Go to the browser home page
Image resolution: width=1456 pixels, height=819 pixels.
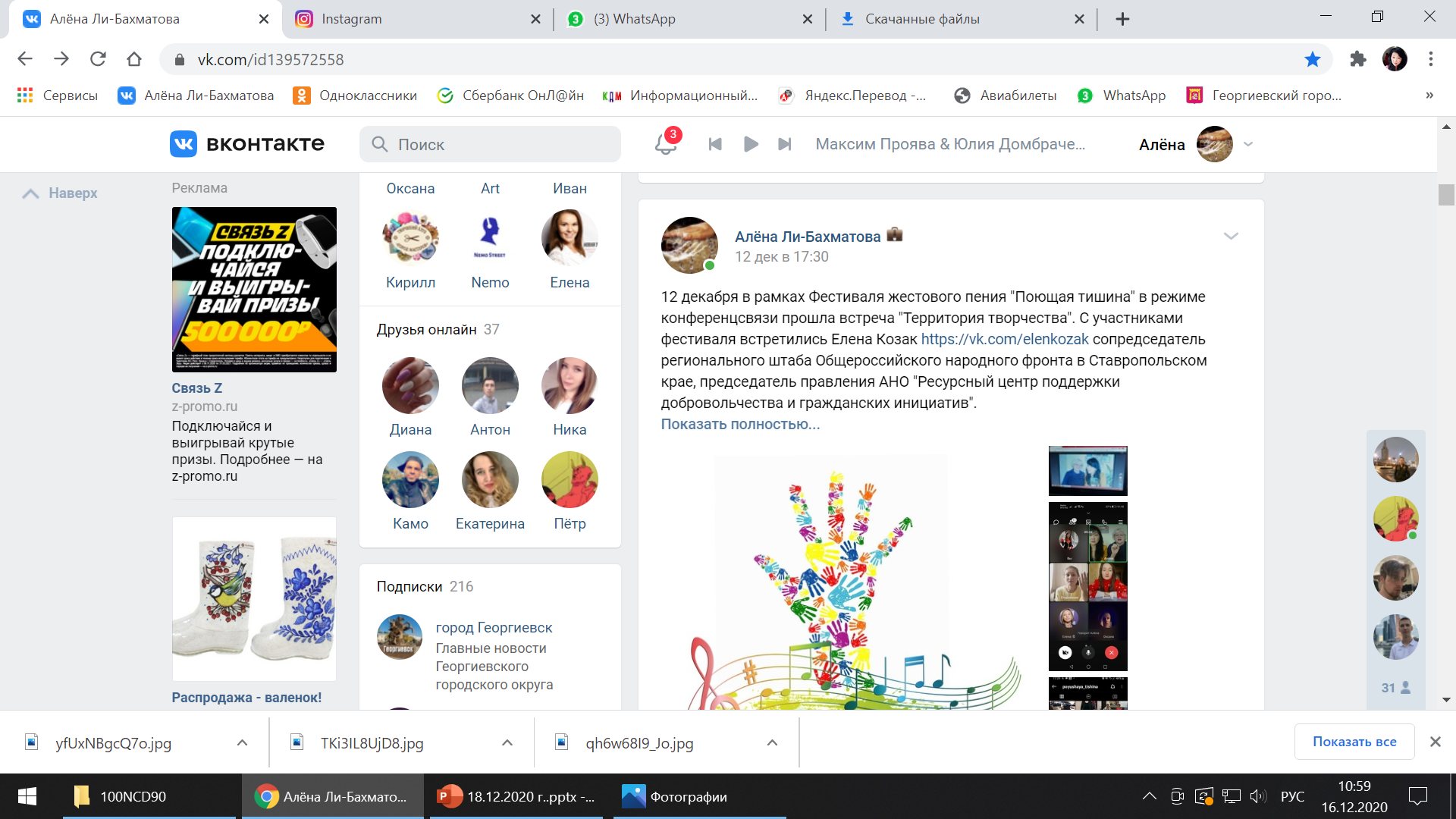[x=134, y=59]
